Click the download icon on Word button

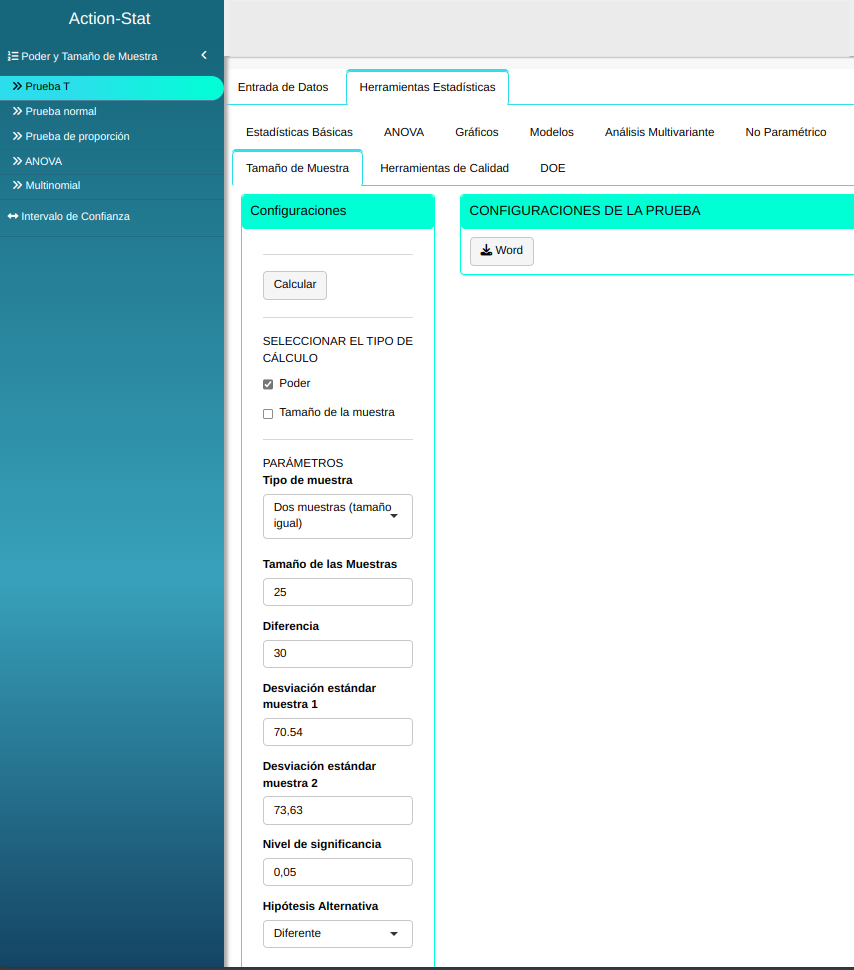coord(486,251)
